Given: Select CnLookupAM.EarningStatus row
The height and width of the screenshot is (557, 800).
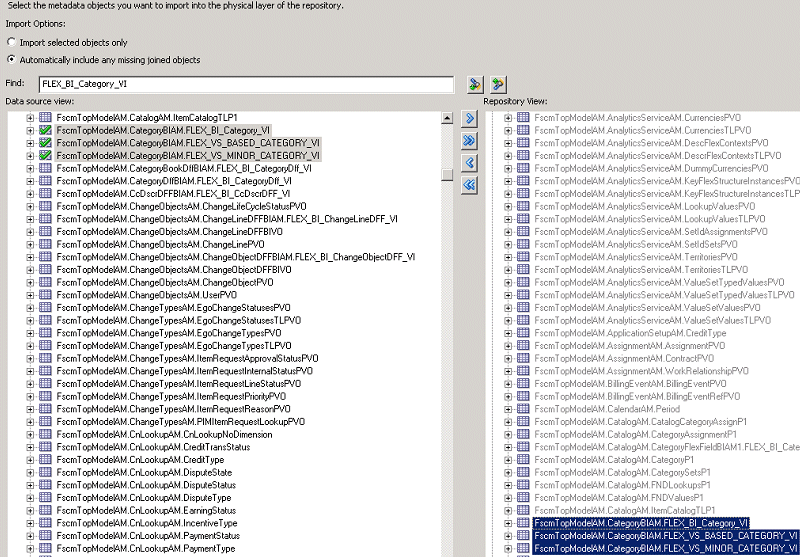Looking at the screenshot, I should coord(146,511).
